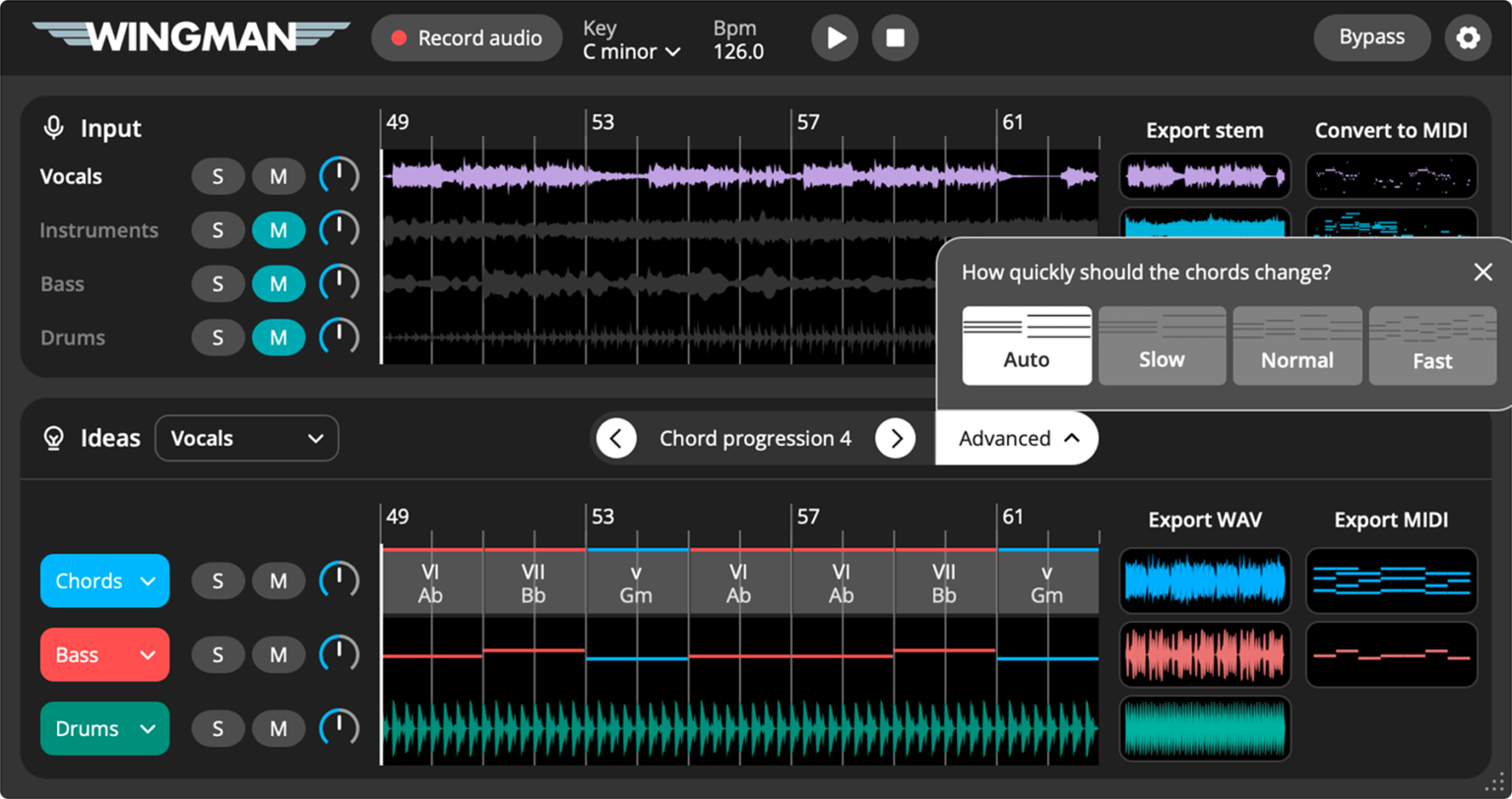Solo the Instruments input track
Image resolution: width=1512 pixels, height=799 pixels.
coord(218,230)
